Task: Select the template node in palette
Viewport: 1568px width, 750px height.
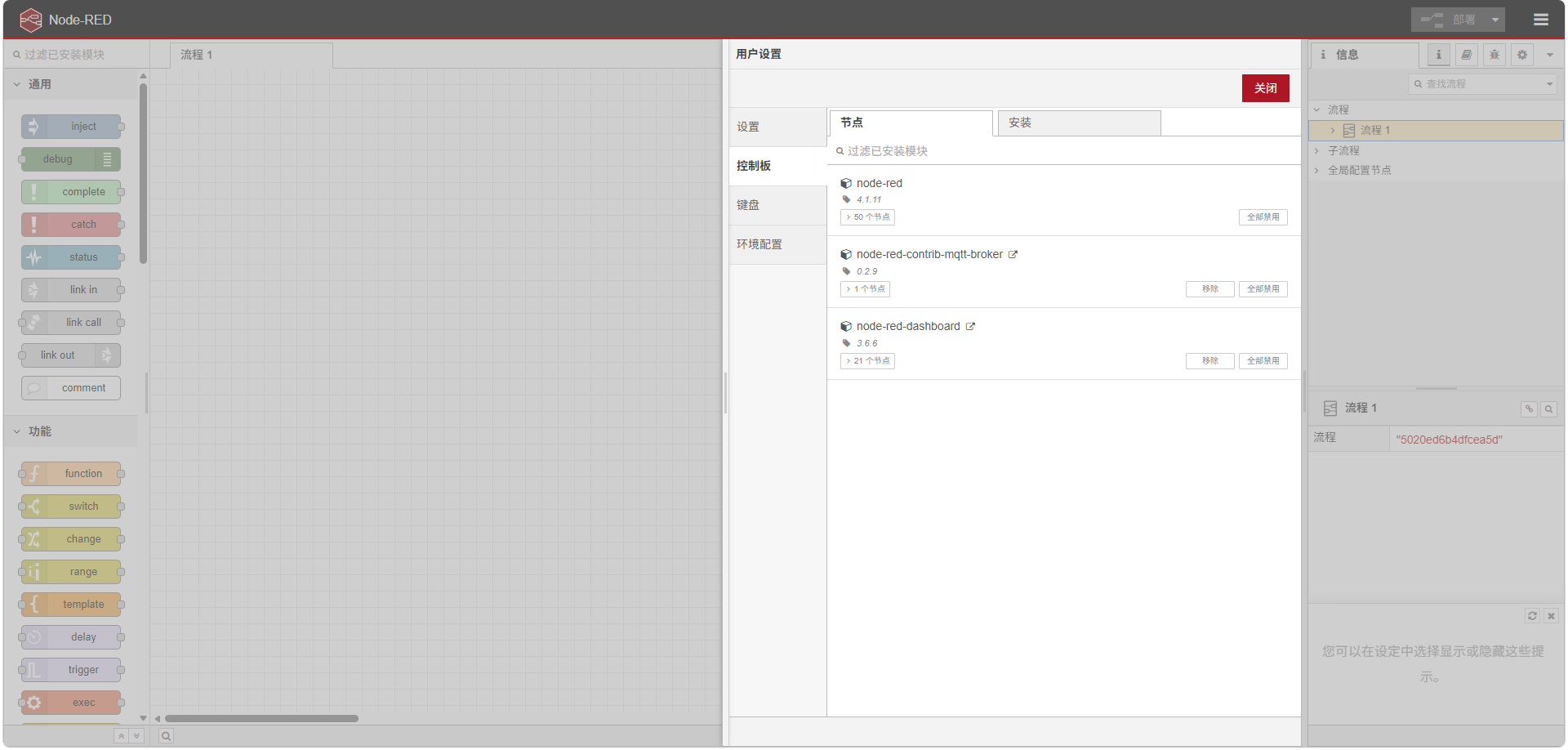Action: [x=71, y=605]
